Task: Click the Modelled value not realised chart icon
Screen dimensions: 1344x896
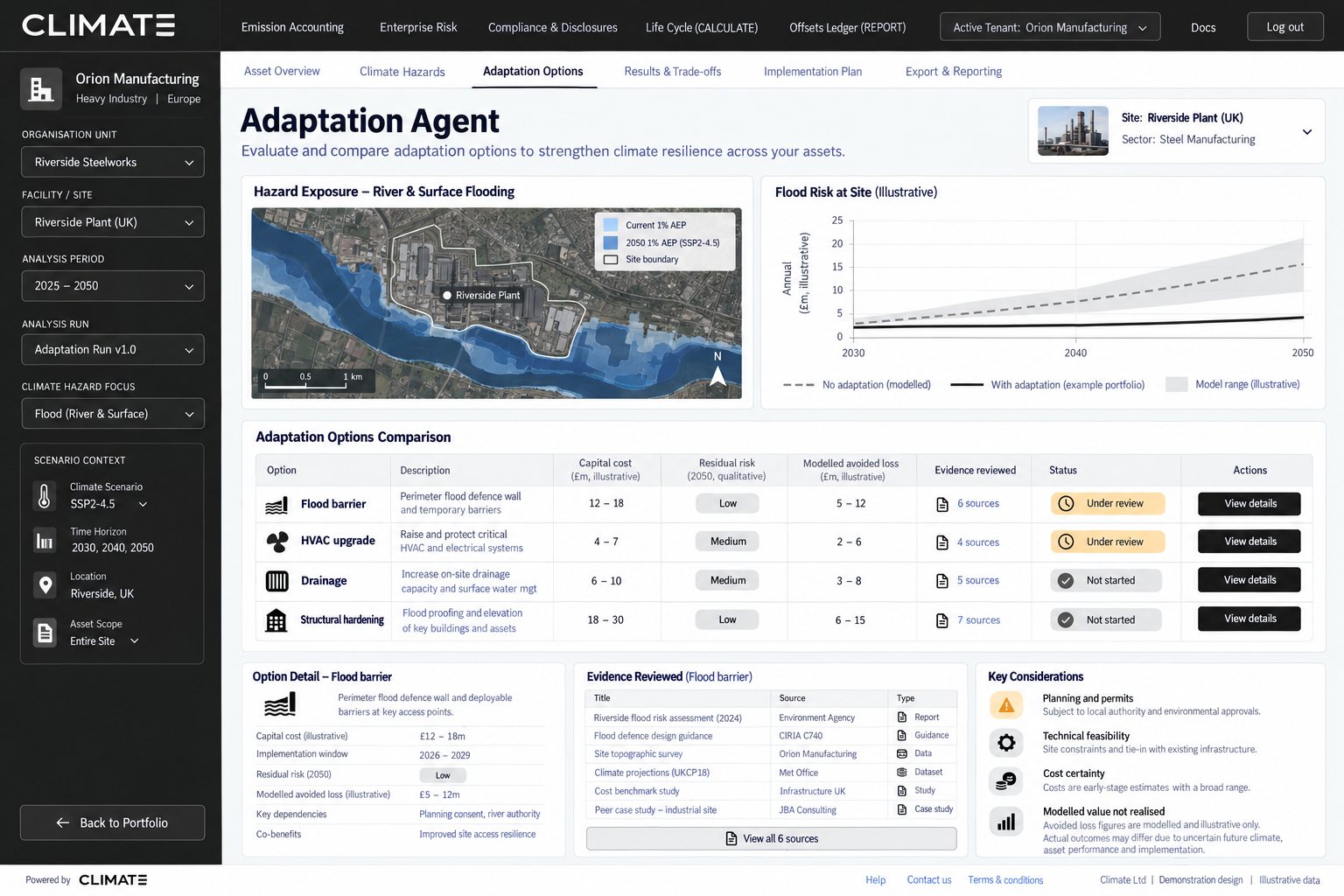Action: click(x=1006, y=822)
